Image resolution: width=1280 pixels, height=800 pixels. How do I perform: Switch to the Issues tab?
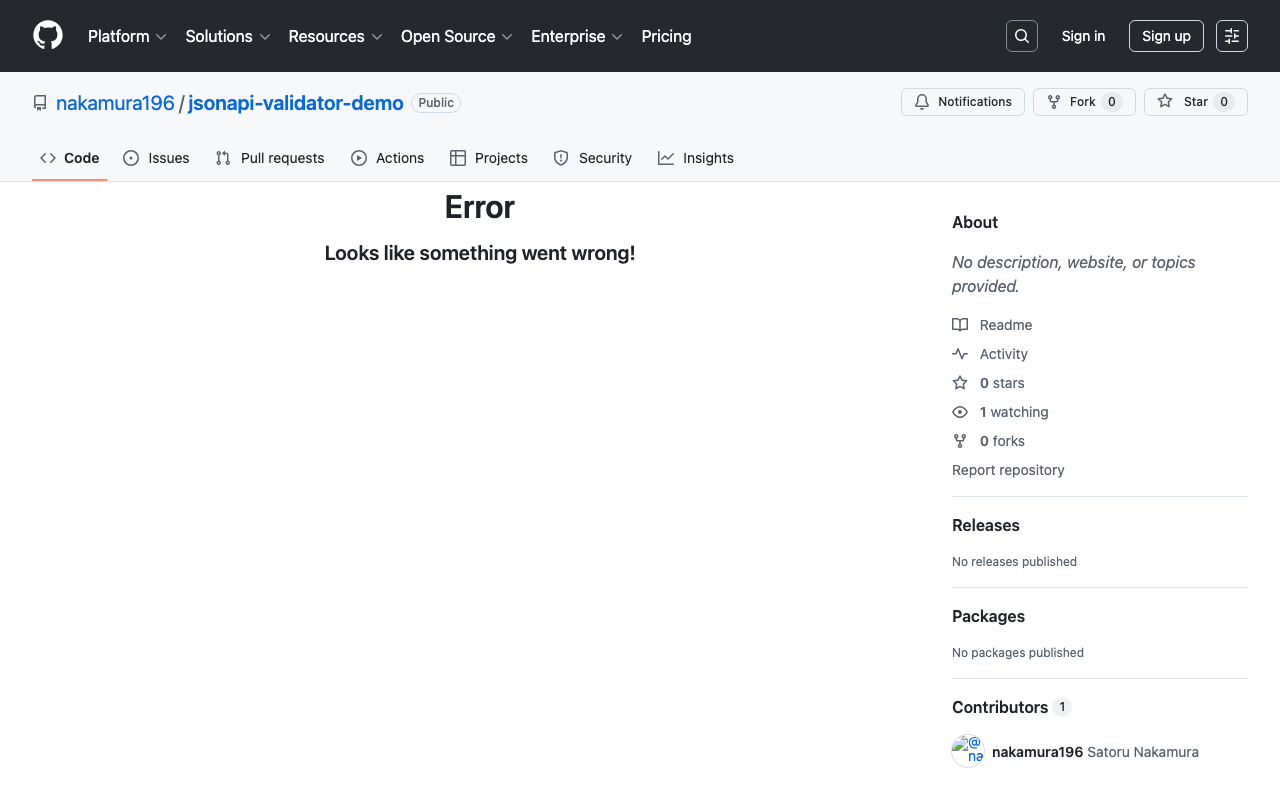coord(156,158)
